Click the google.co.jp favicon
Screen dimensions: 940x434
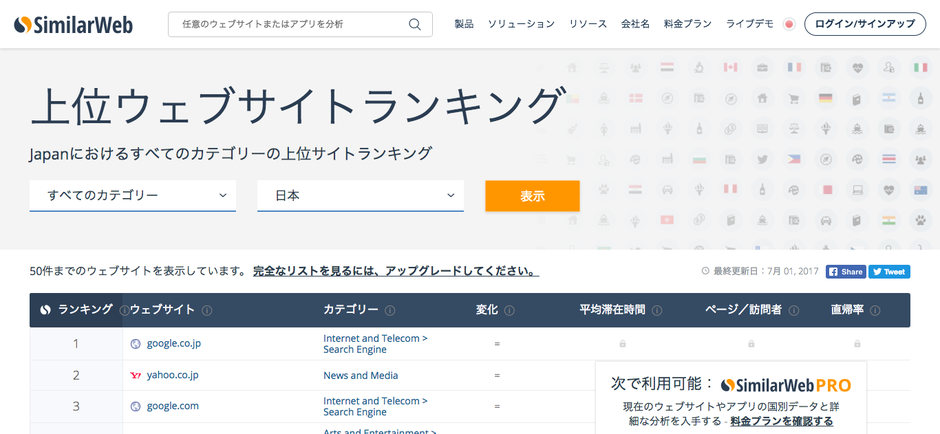pos(135,344)
